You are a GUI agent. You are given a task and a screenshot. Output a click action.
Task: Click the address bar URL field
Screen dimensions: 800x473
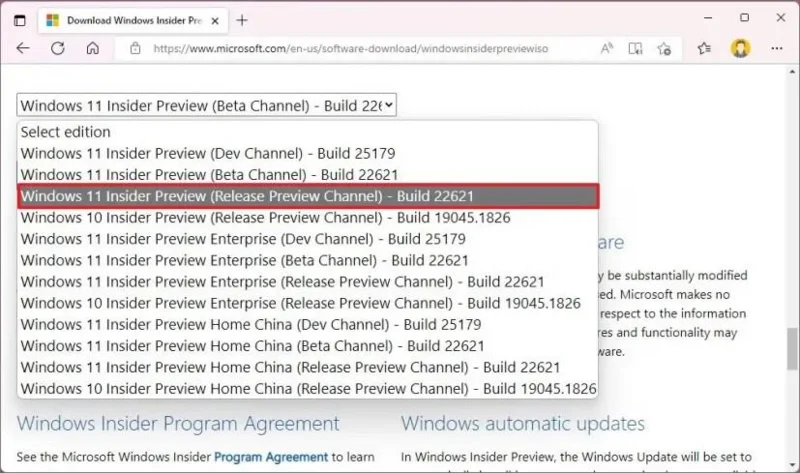click(351, 48)
